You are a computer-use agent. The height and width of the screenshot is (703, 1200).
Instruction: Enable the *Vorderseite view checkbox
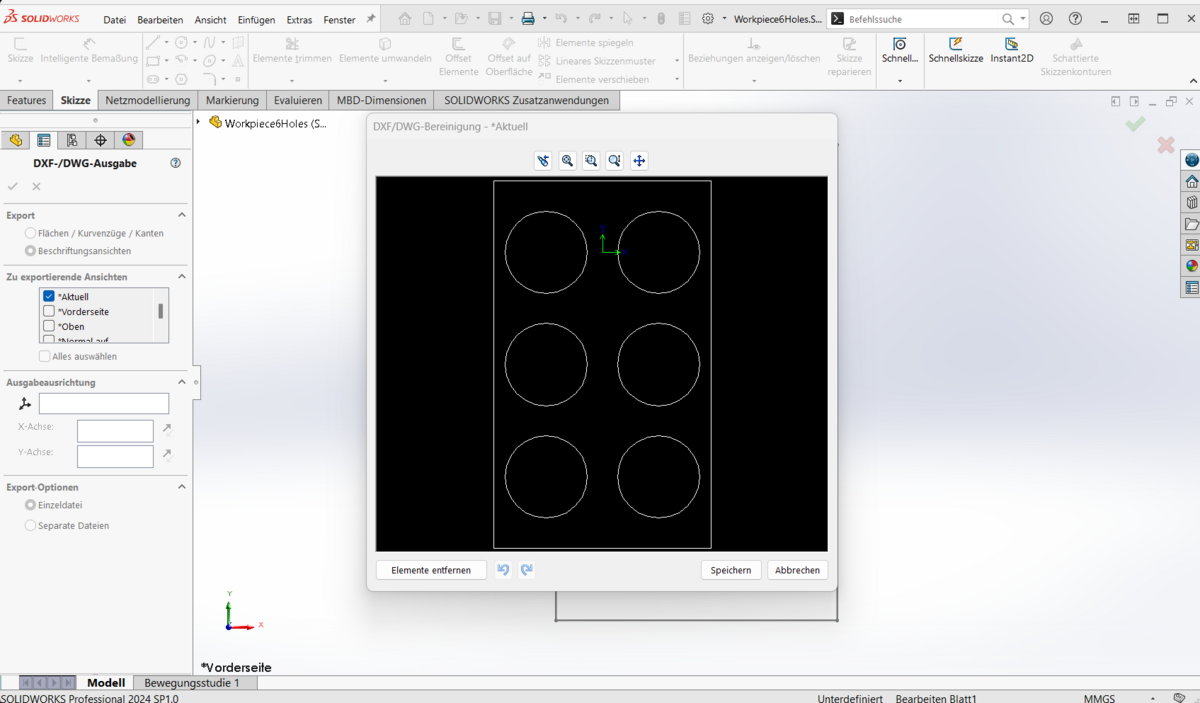(x=49, y=311)
